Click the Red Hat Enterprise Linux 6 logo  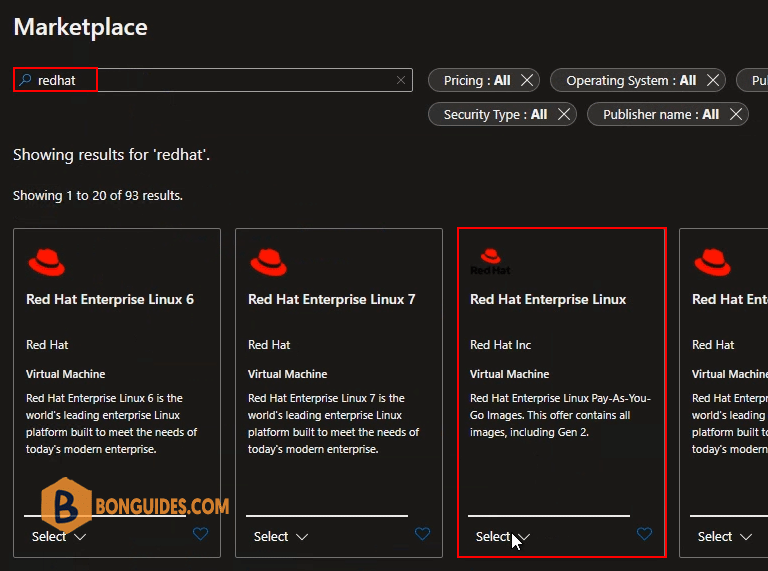coord(47,262)
